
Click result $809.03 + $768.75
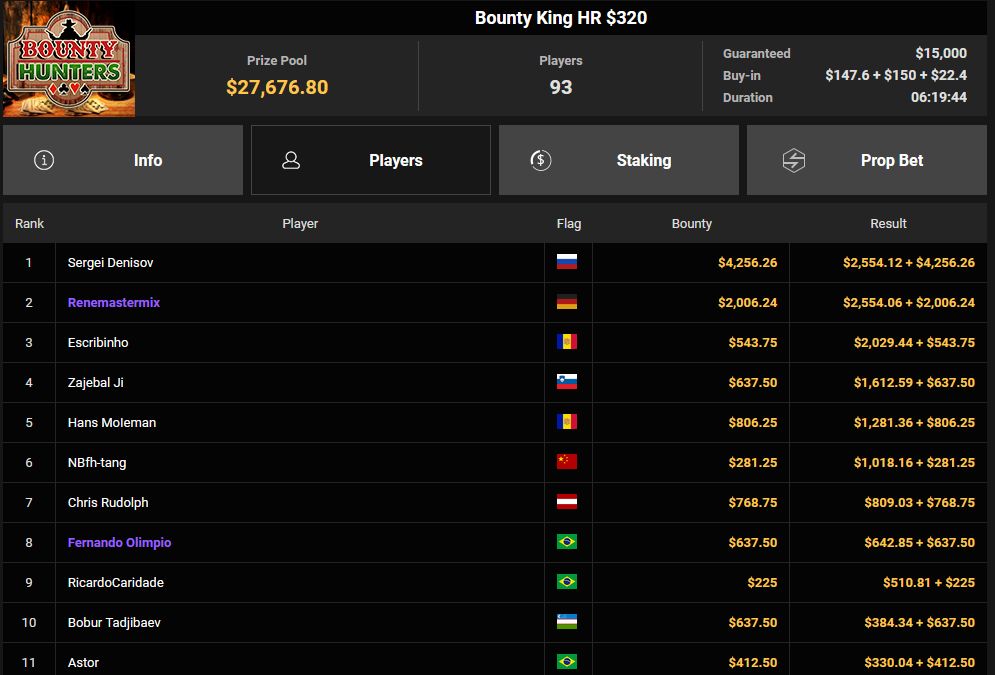pyautogui.click(x=919, y=502)
